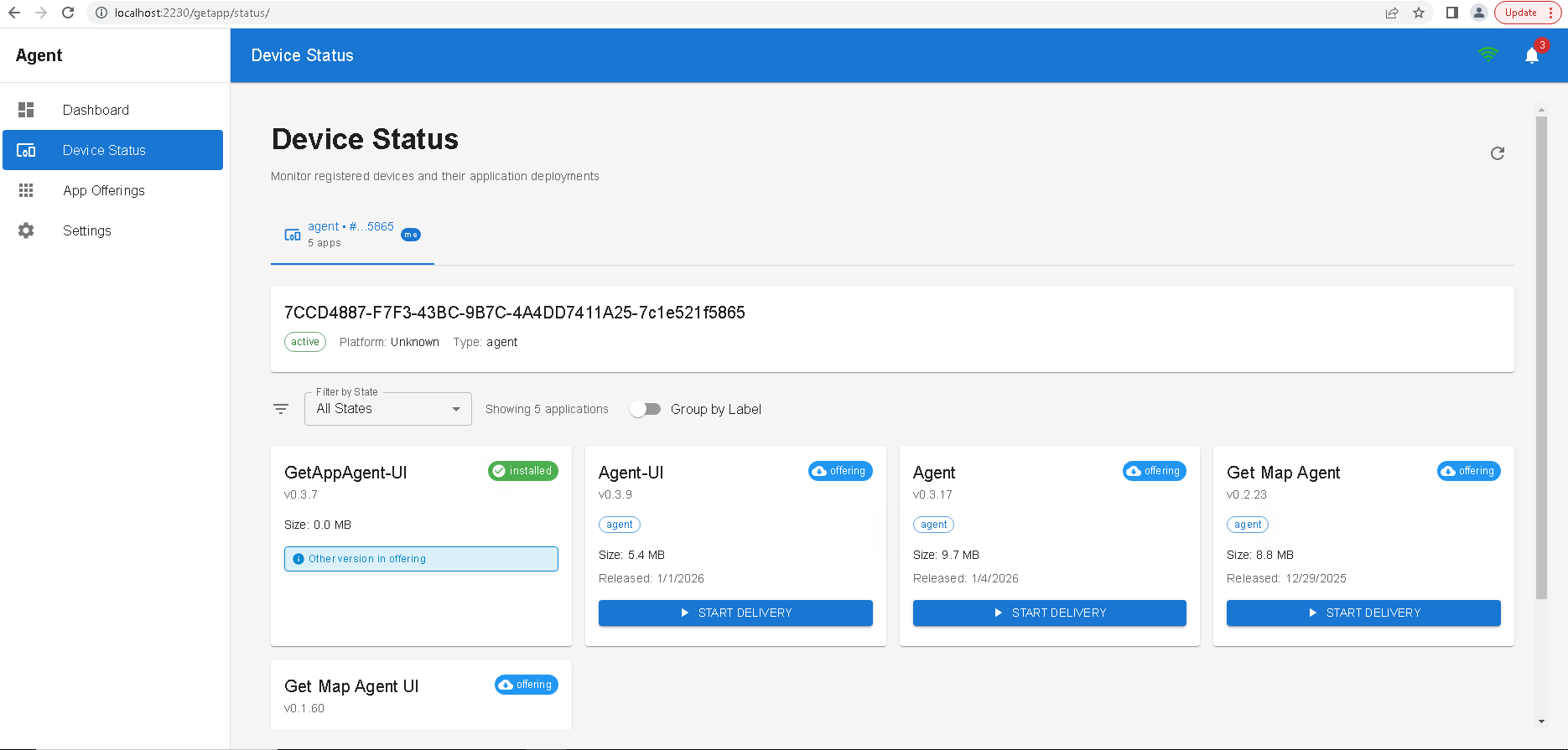Click 'Showing 5 applications' text
Viewport: 1568px width, 750px height.
[547, 409]
